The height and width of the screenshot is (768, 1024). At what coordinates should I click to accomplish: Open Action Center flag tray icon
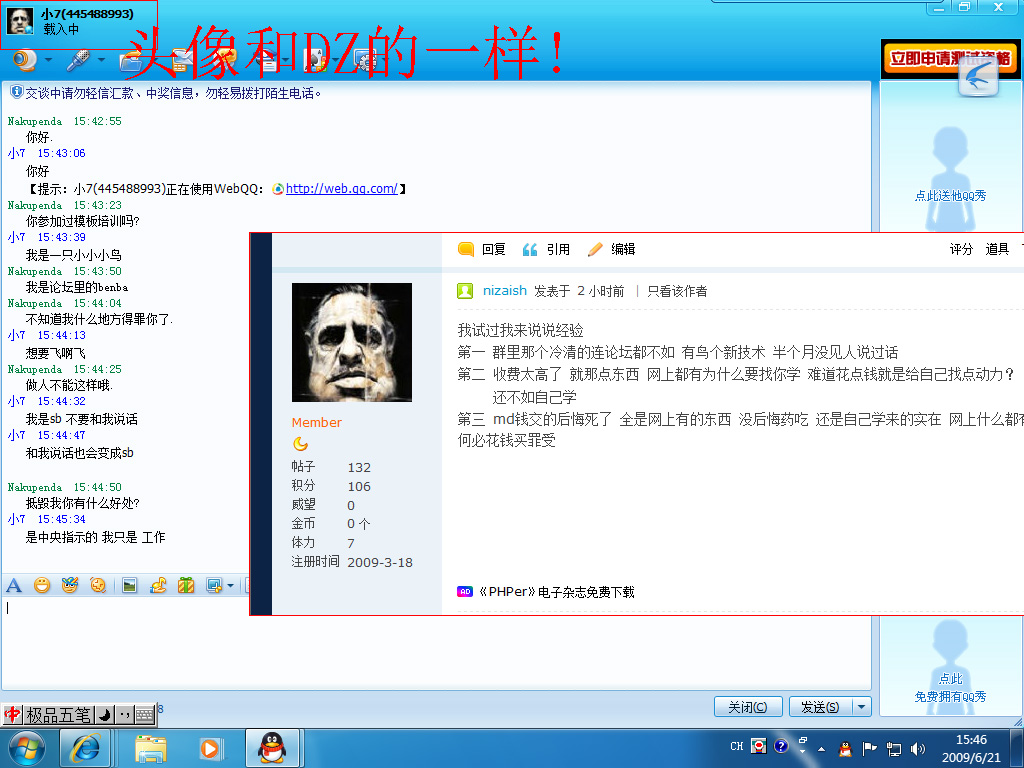pyautogui.click(x=869, y=748)
